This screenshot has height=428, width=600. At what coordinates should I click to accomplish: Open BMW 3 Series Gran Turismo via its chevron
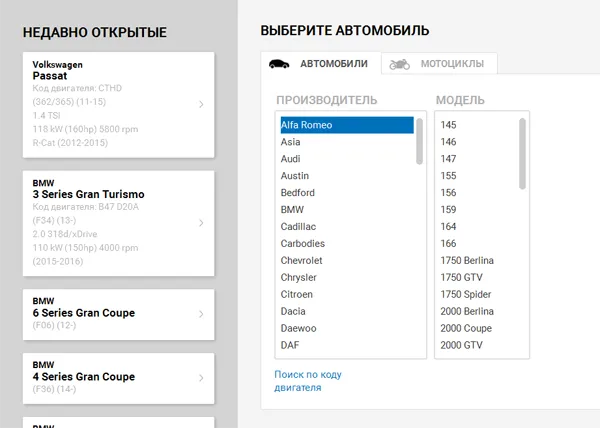(201, 223)
